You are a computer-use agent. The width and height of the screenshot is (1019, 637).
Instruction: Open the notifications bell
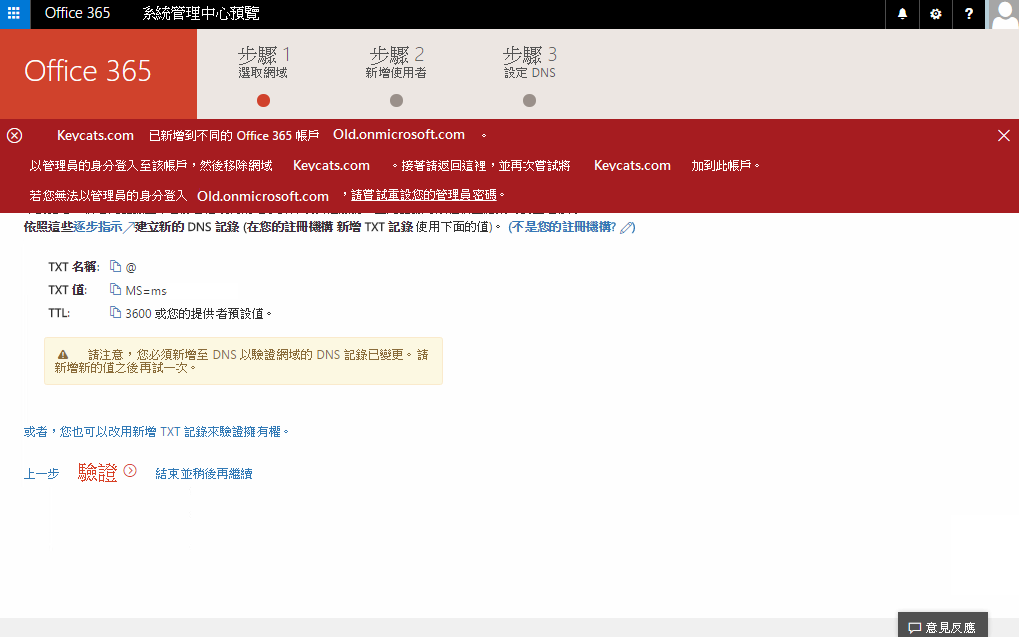tap(902, 14)
